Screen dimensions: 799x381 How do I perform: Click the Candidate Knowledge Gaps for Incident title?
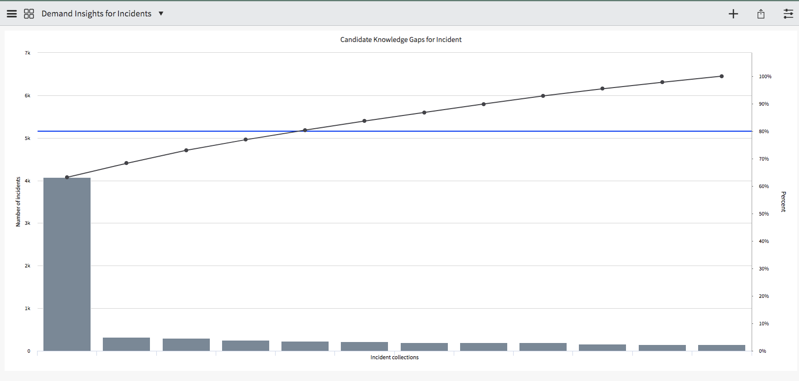coord(401,39)
